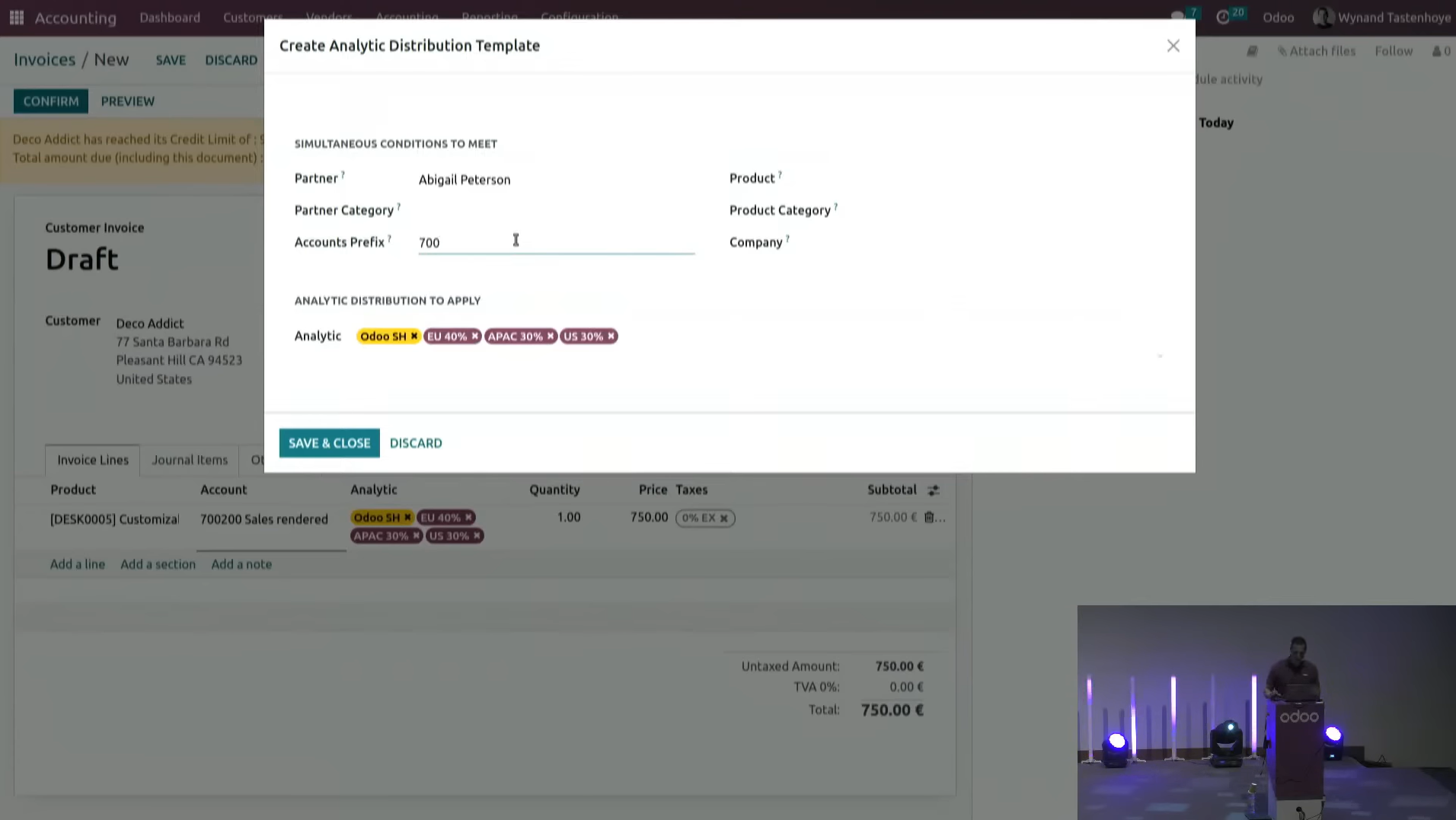Click the Account column header
This screenshot has height=820, width=1456.
pyautogui.click(x=224, y=490)
